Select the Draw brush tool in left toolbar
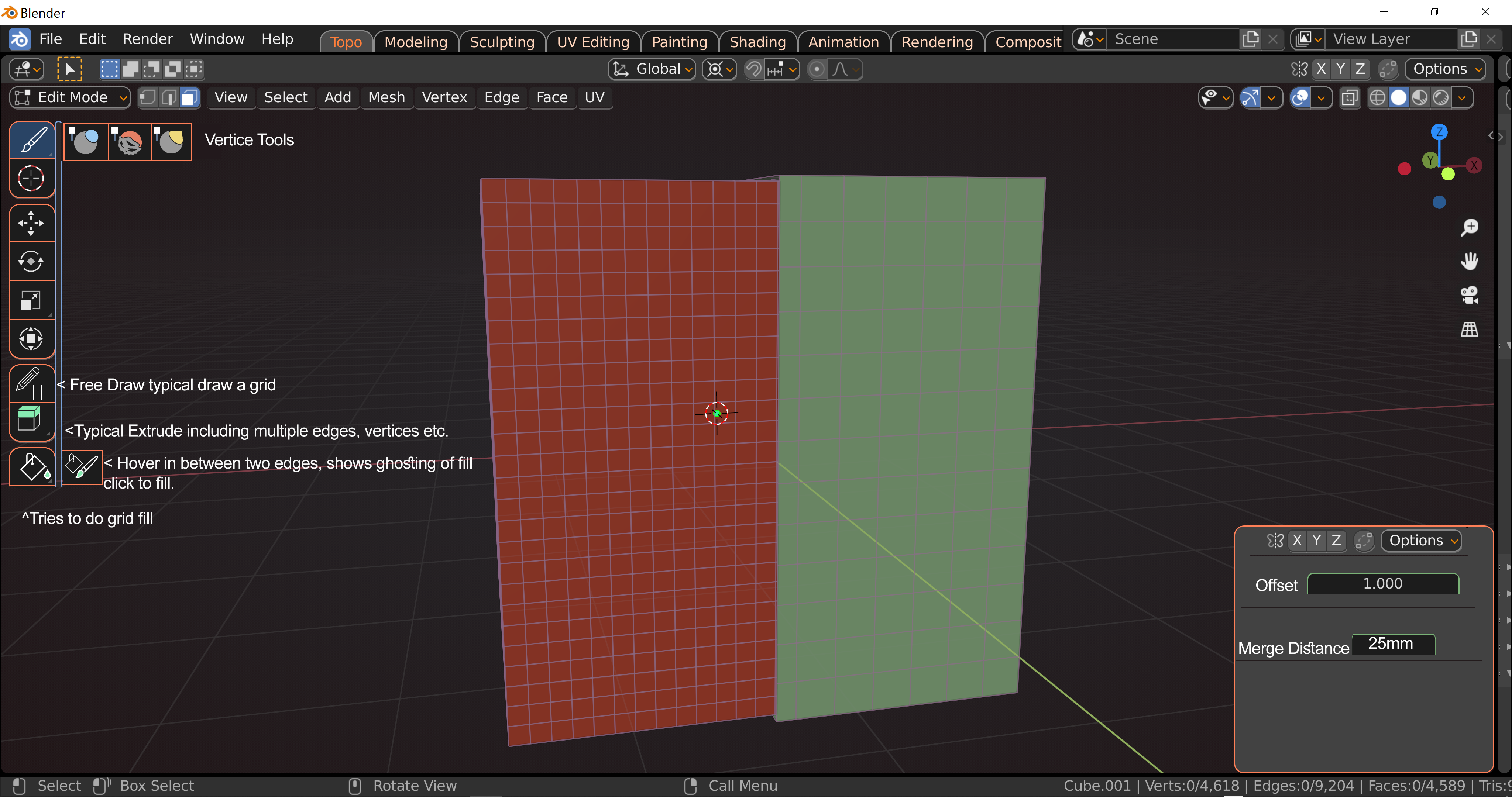This screenshot has height=797, width=1512. (x=32, y=140)
